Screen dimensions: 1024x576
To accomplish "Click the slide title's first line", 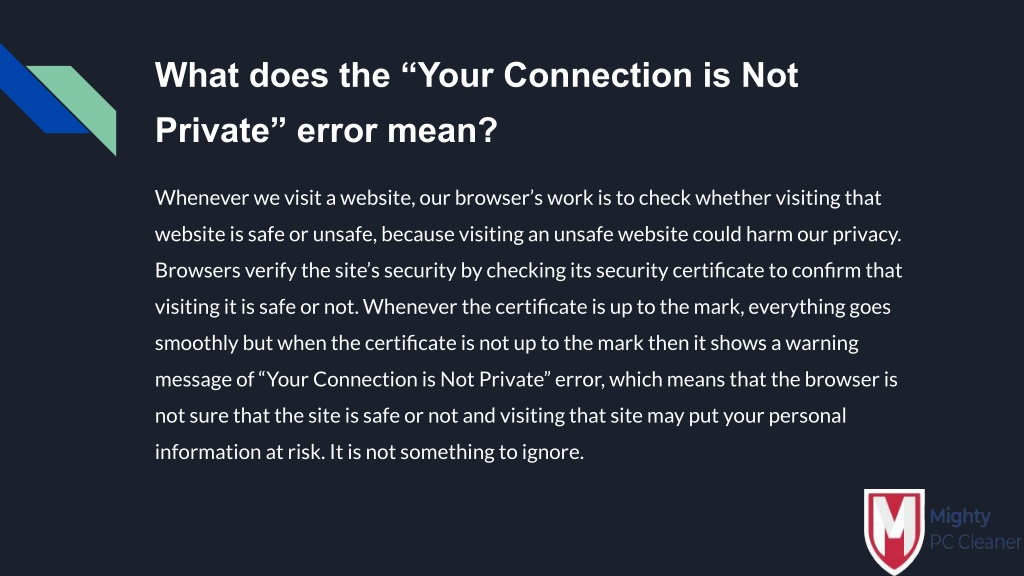I will [477, 75].
